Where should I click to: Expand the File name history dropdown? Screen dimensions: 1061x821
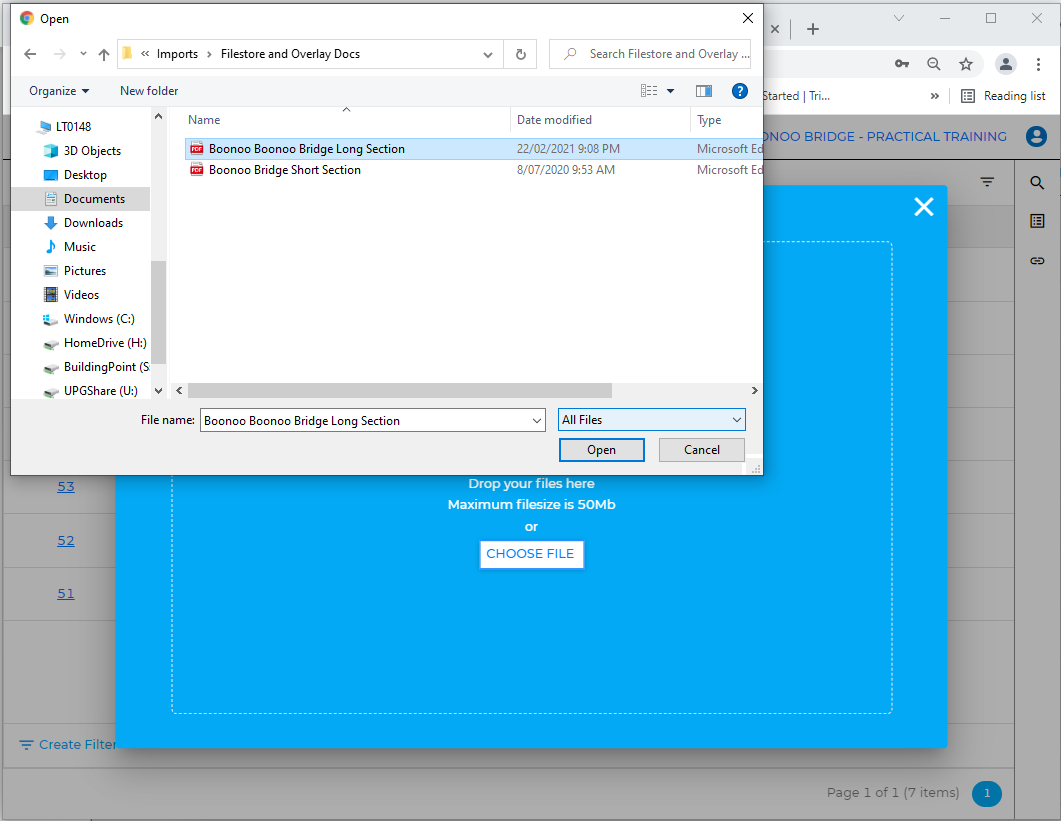point(537,421)
